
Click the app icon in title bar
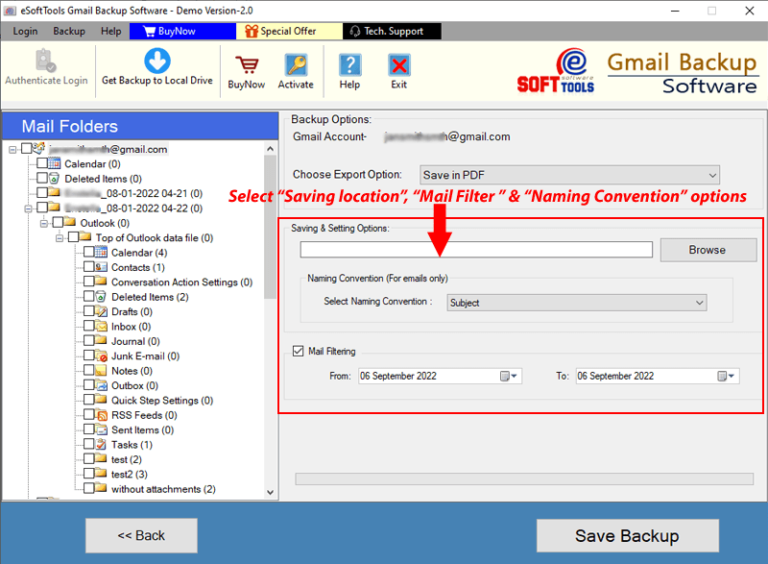pyautogui.click(x=10, y=10)
